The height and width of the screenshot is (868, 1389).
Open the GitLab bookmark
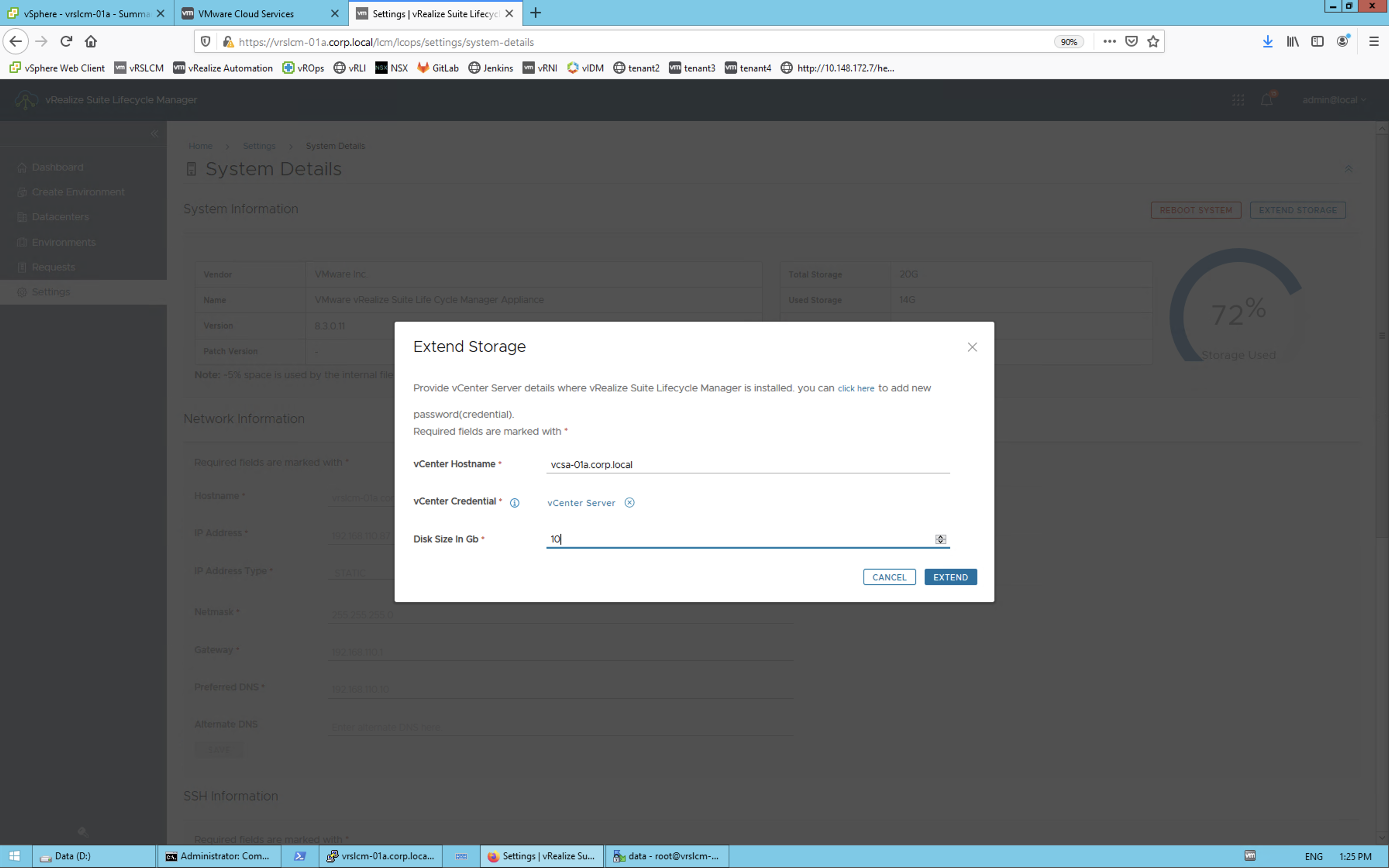(x=438, y=68)
